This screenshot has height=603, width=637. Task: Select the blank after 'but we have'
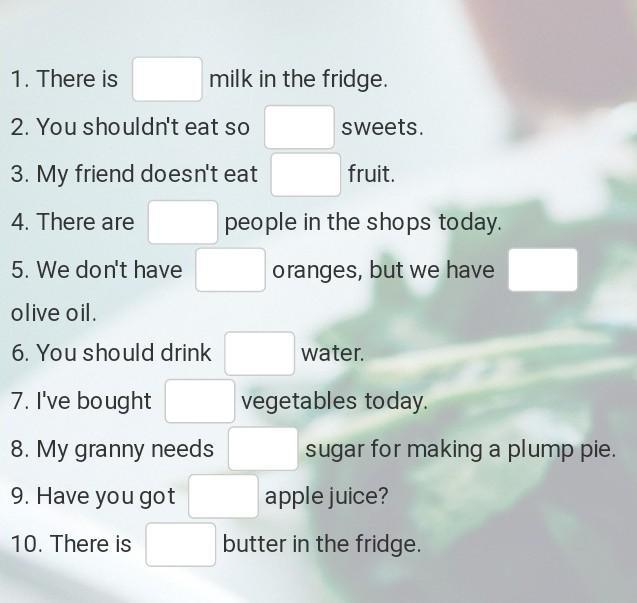pyautogui.click(x=542, y=270)
